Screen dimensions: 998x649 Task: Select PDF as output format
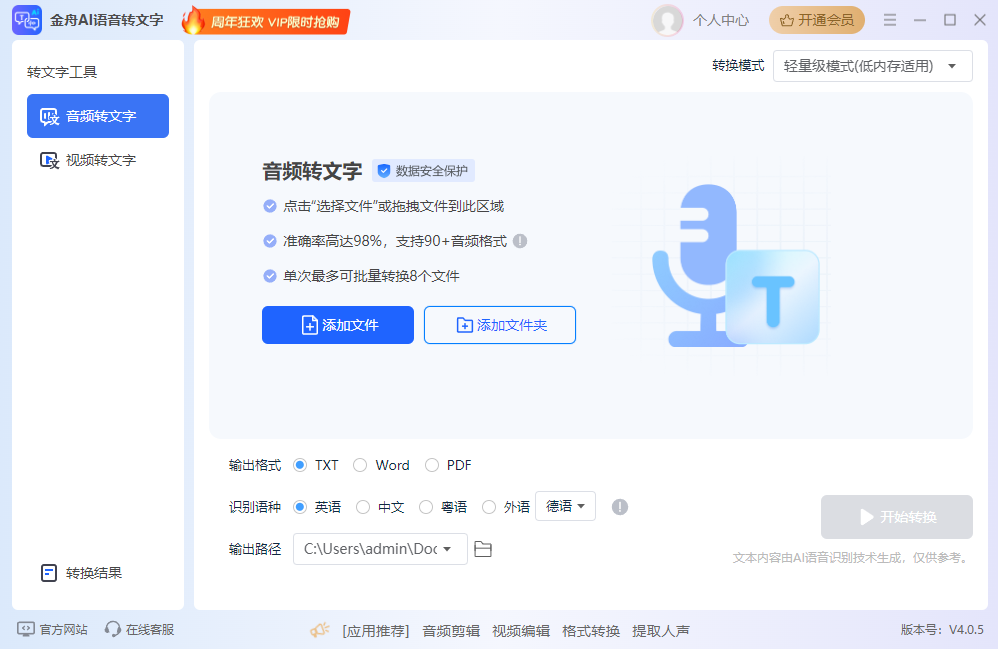point(432,465)
